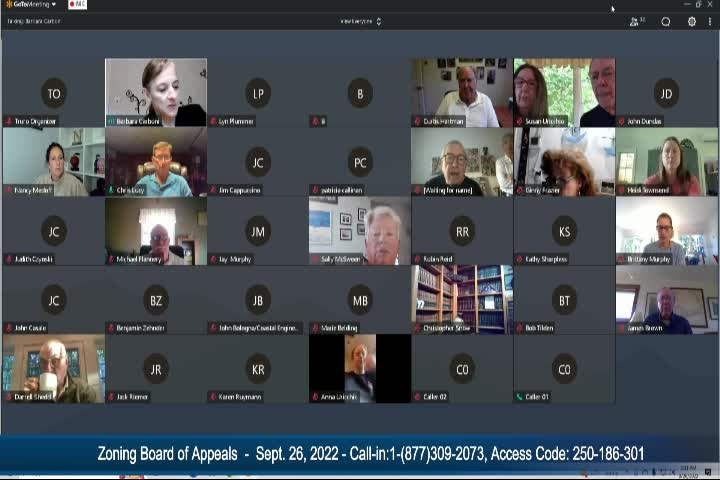Expand the View Everyone layout selector
This screenshot has width=720, height=480.
[x=361, y=21]
